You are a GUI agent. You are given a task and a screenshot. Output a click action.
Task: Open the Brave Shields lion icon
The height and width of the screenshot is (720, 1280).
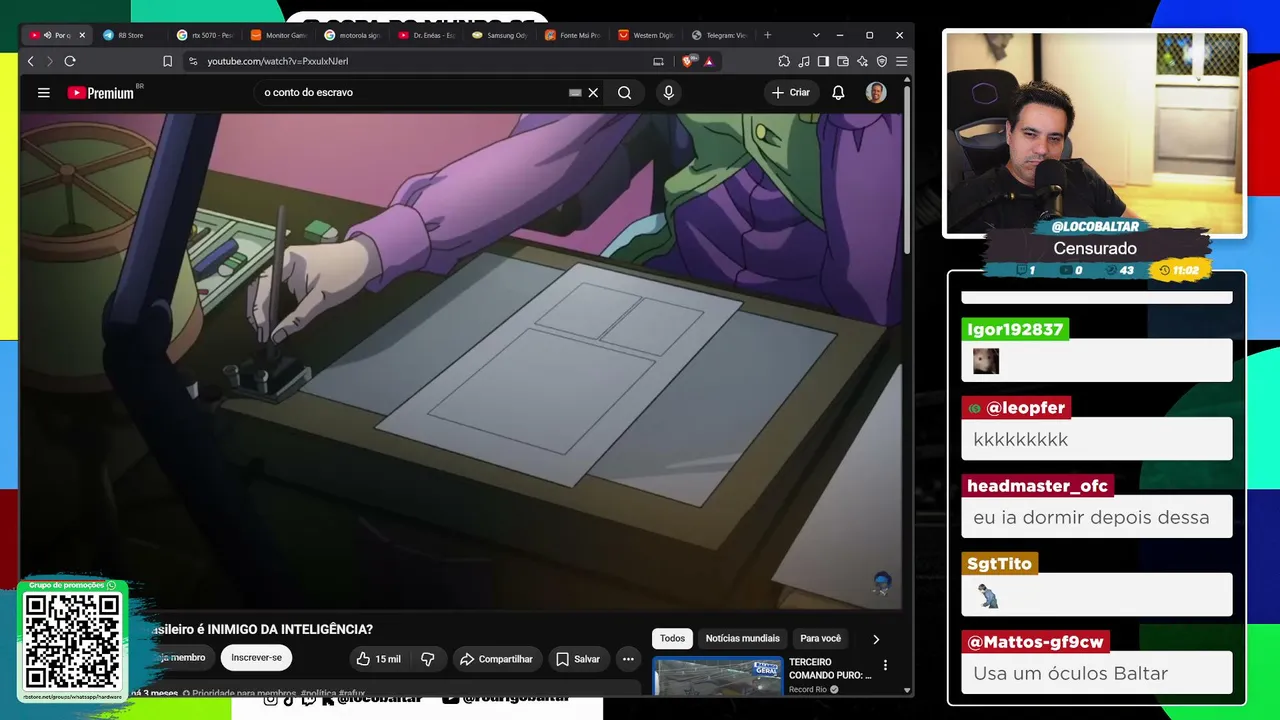[x=687, y=61]
